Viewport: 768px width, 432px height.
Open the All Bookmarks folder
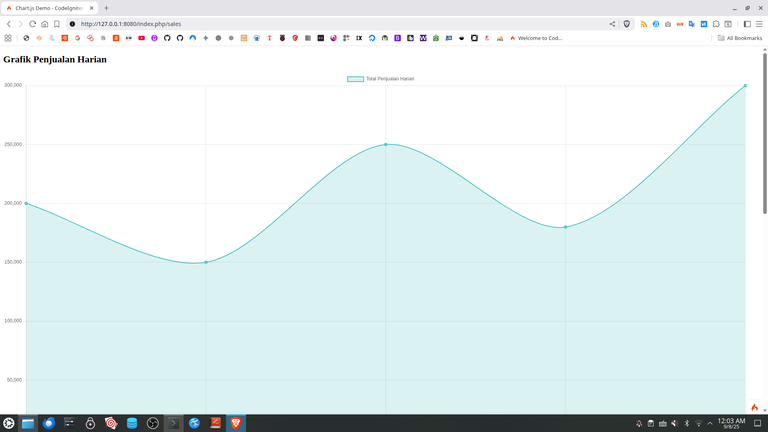[x=740, y=38]
